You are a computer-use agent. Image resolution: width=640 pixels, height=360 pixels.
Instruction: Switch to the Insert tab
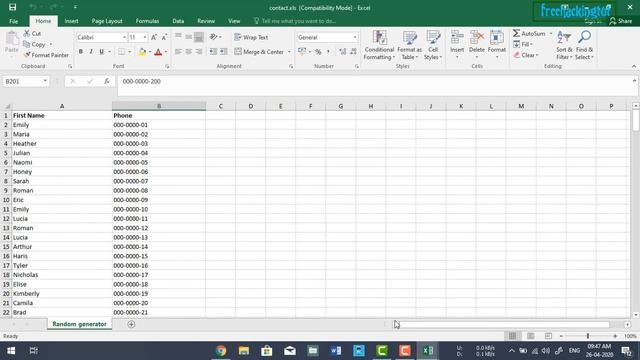click(x=71, y=21)
